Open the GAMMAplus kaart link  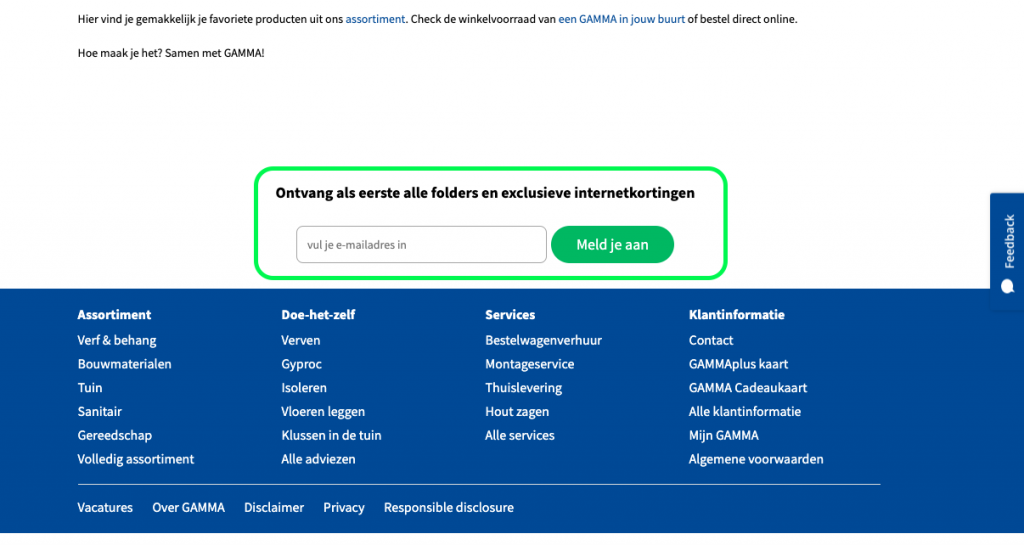coord(738,364)
